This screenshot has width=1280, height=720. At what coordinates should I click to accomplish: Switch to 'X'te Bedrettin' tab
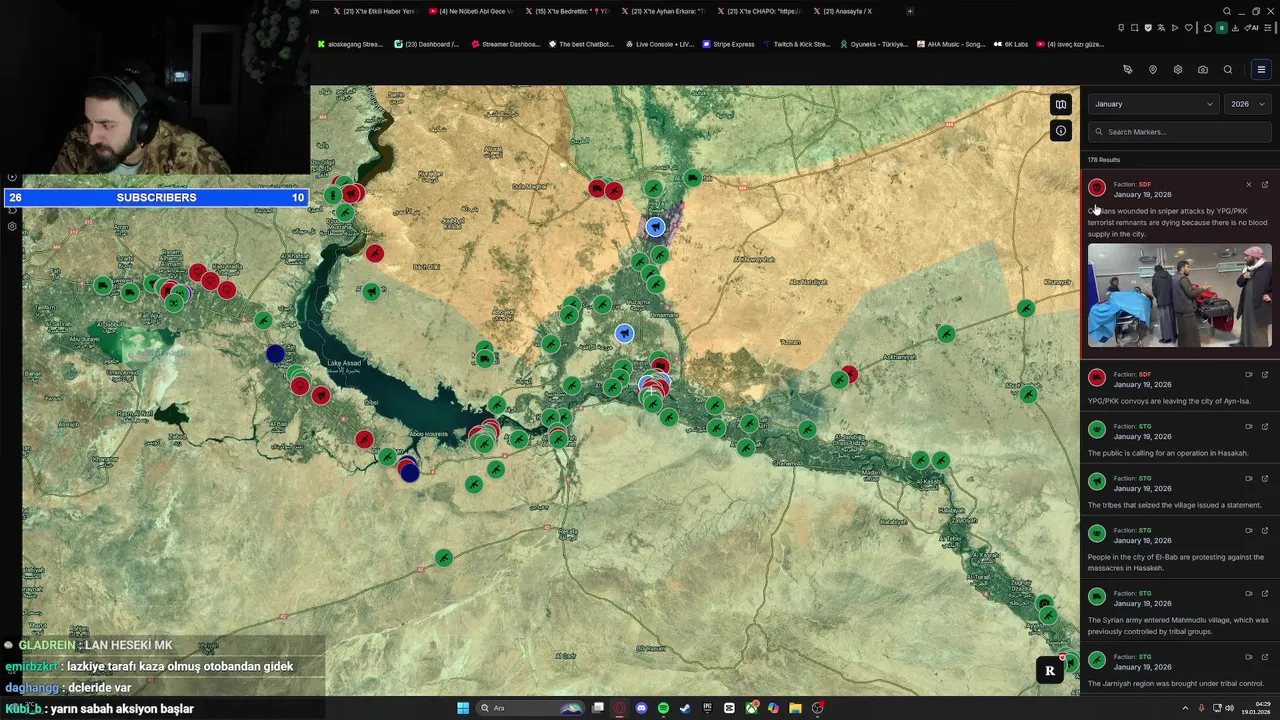(x=567, y=11)
